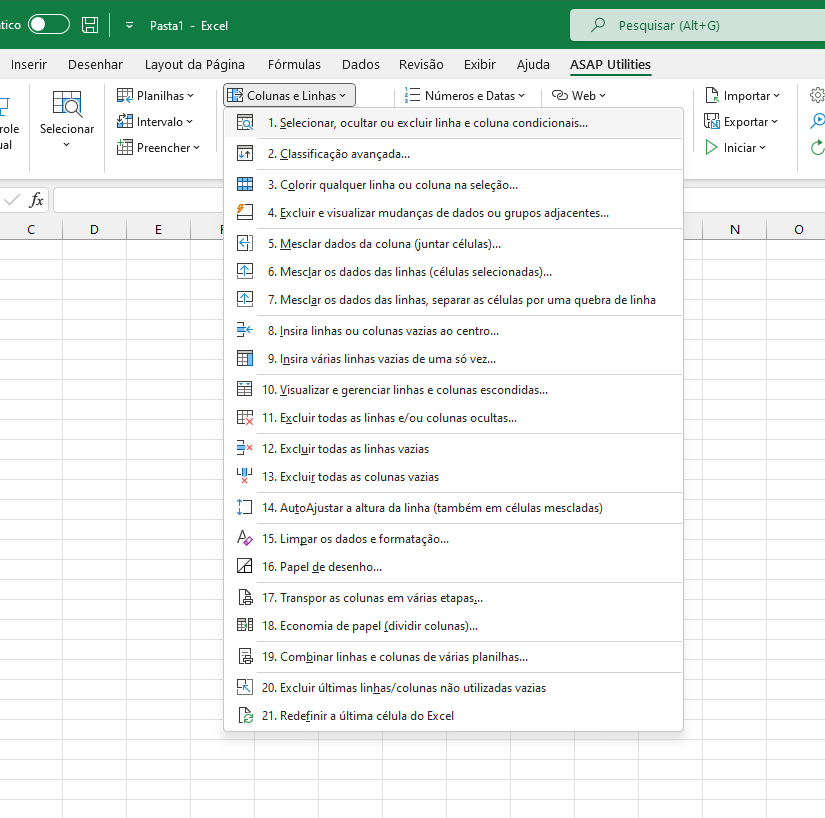Click the icon for item 6 Mesclar dados das linhas

(245, 271)
